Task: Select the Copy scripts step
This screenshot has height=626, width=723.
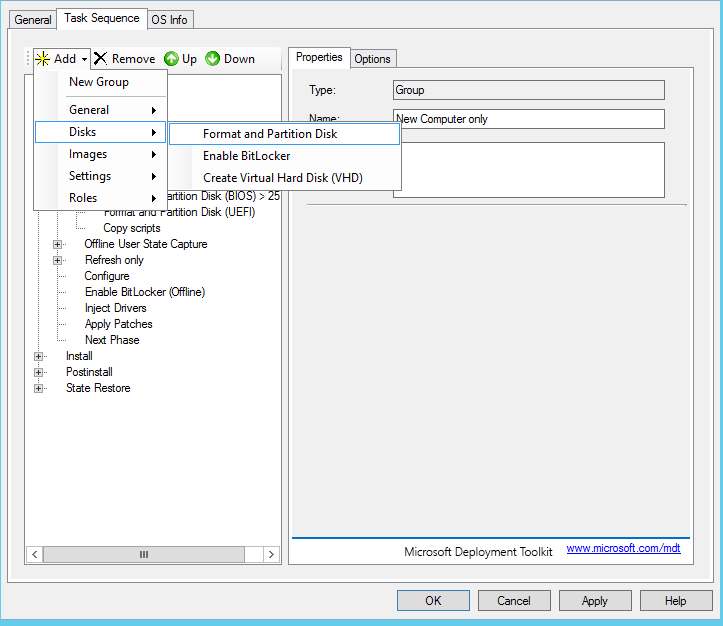Action: click(x=132, y=228)
